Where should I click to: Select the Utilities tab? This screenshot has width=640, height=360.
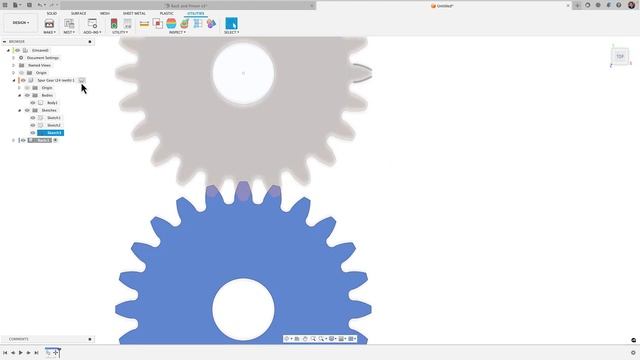pos(196,13)
